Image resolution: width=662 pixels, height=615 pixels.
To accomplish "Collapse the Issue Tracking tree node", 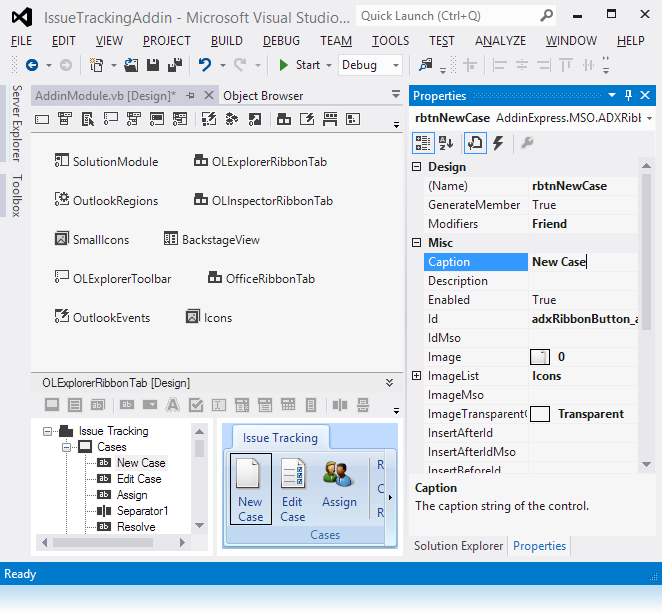I will (x=48, y=431).
